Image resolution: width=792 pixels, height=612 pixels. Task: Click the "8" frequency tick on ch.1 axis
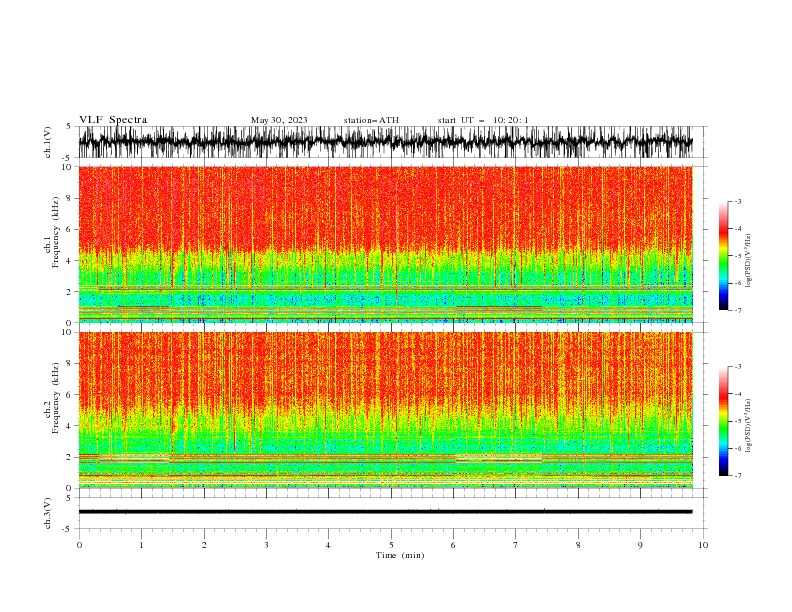coord(71,198)
